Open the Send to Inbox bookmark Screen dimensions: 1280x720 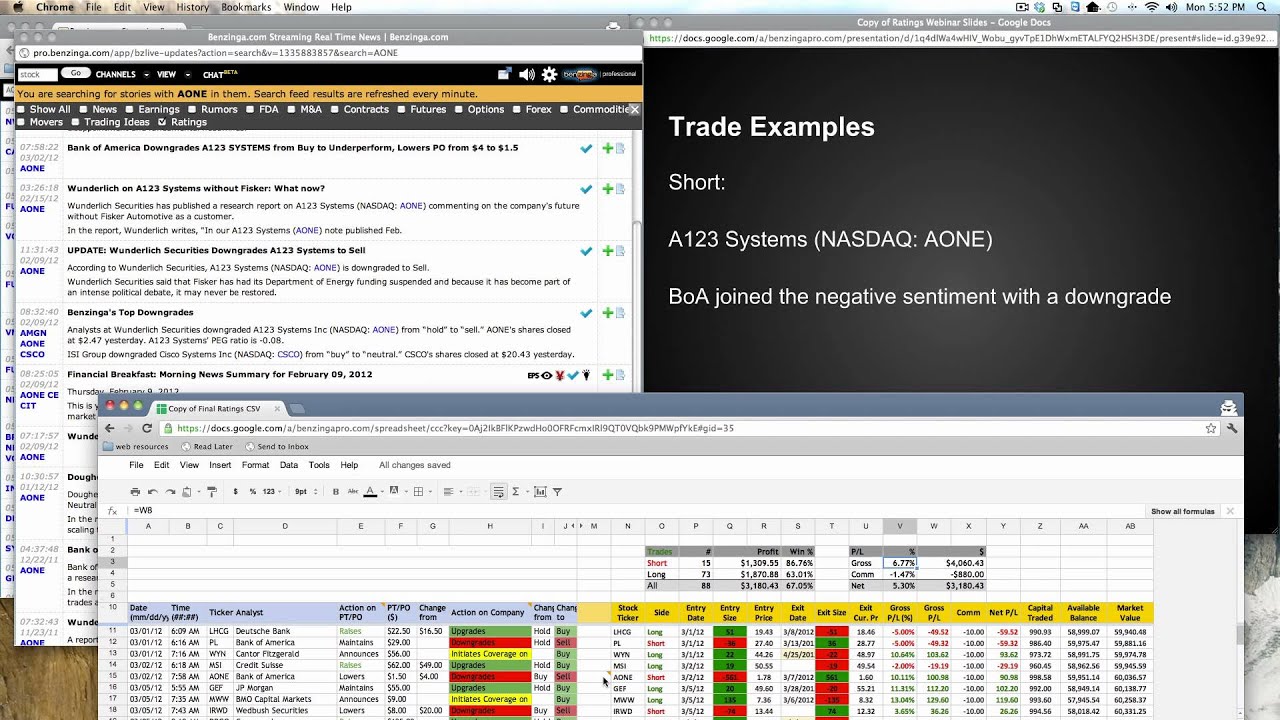[x=276, y=447]
